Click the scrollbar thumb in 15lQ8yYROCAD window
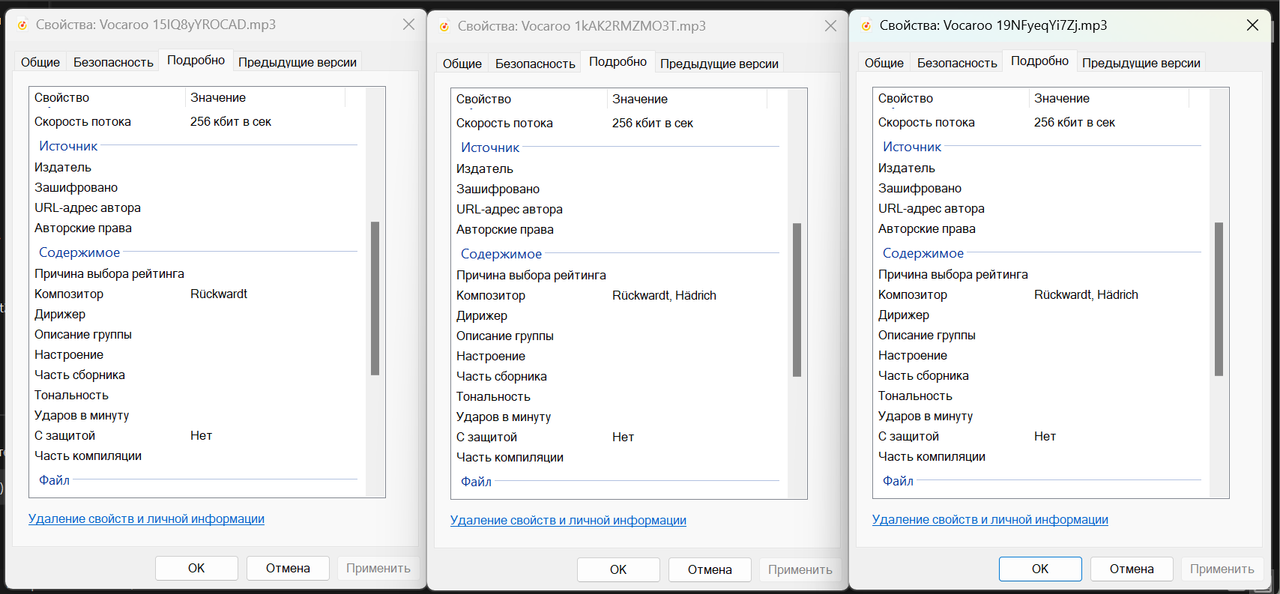1280x594 pixels. 375,298
